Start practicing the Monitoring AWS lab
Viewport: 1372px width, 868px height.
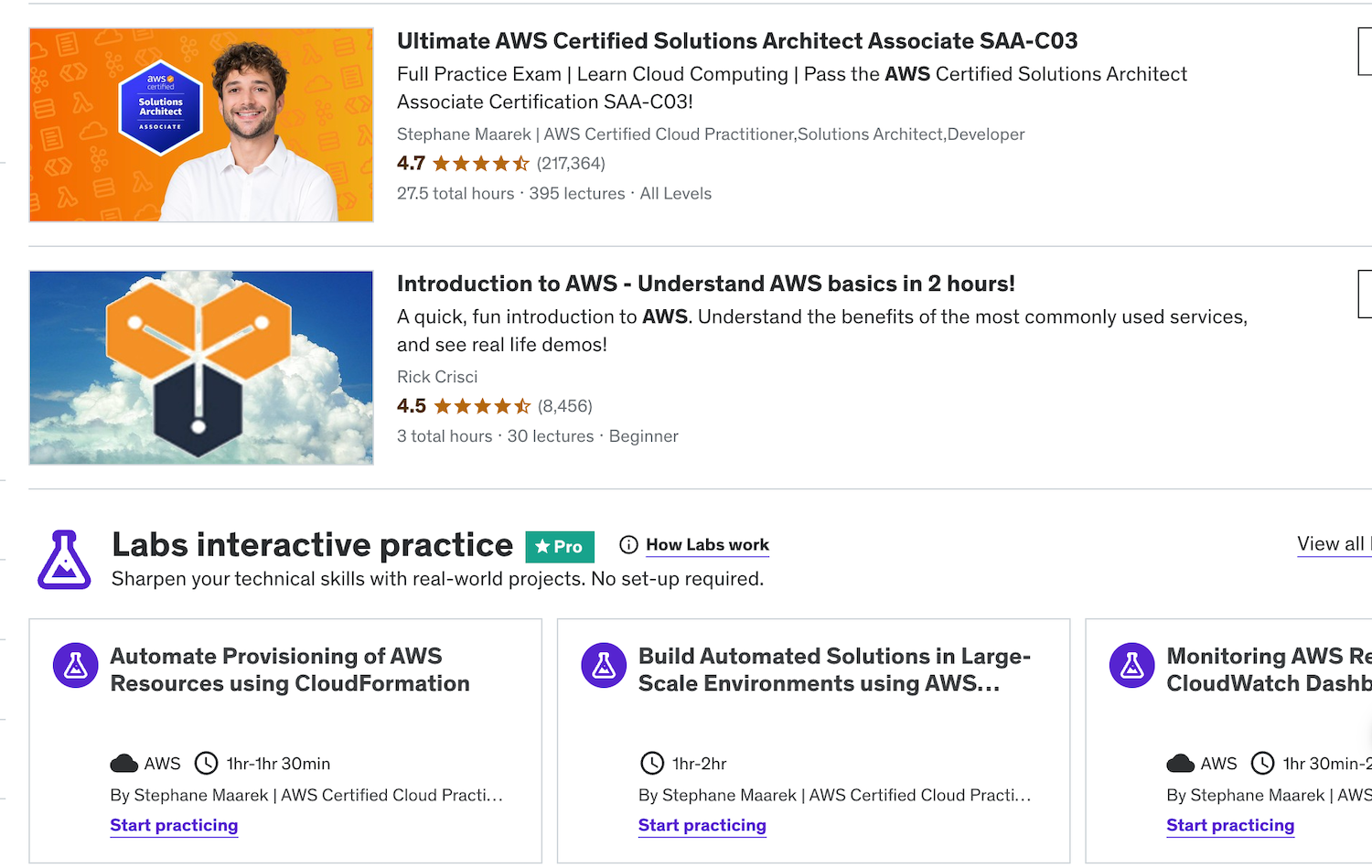1229,825
